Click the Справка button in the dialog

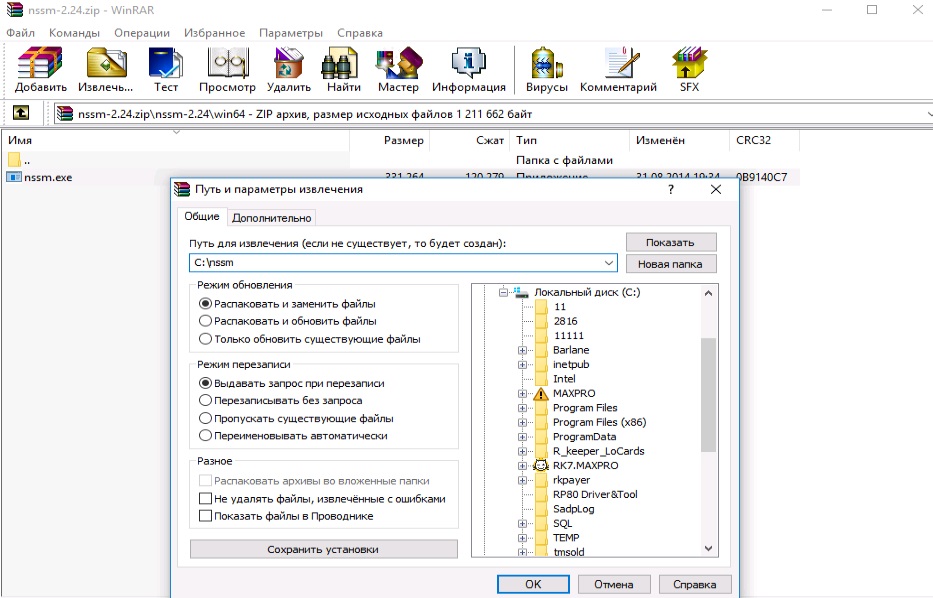tap(694, 584)
